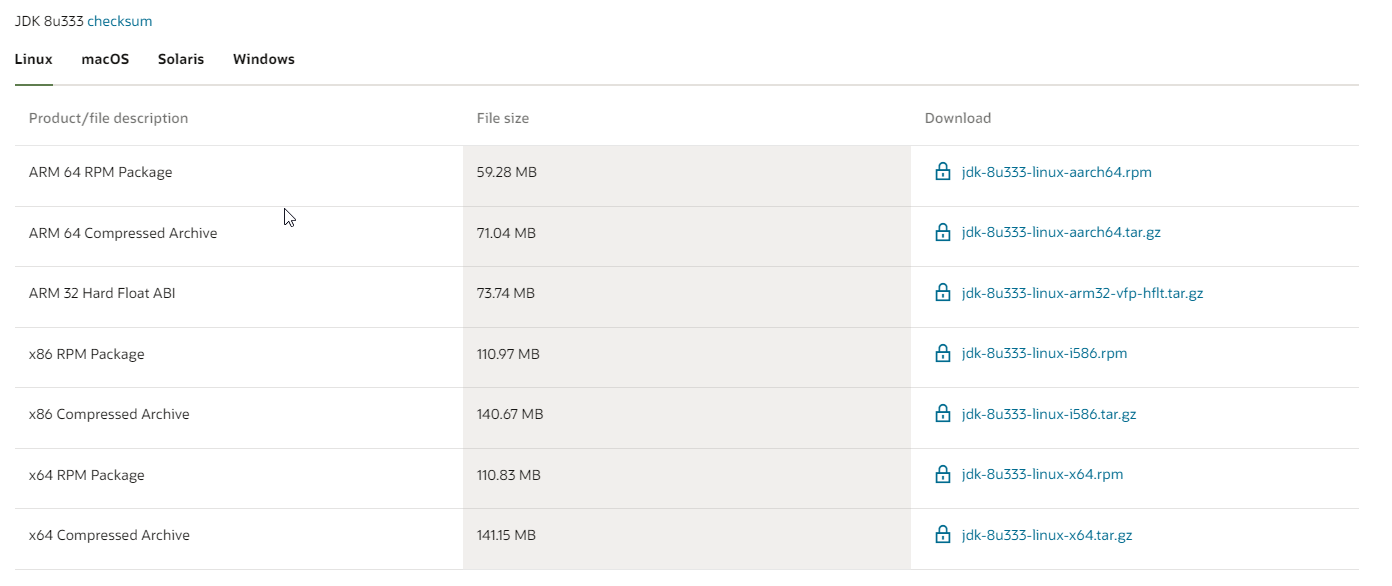Click lock icon beside jdk-8u333-linux-i586.rpm
Image resolution: width=1392 pixels, height=586 pixels.
(x=942, y=353)
